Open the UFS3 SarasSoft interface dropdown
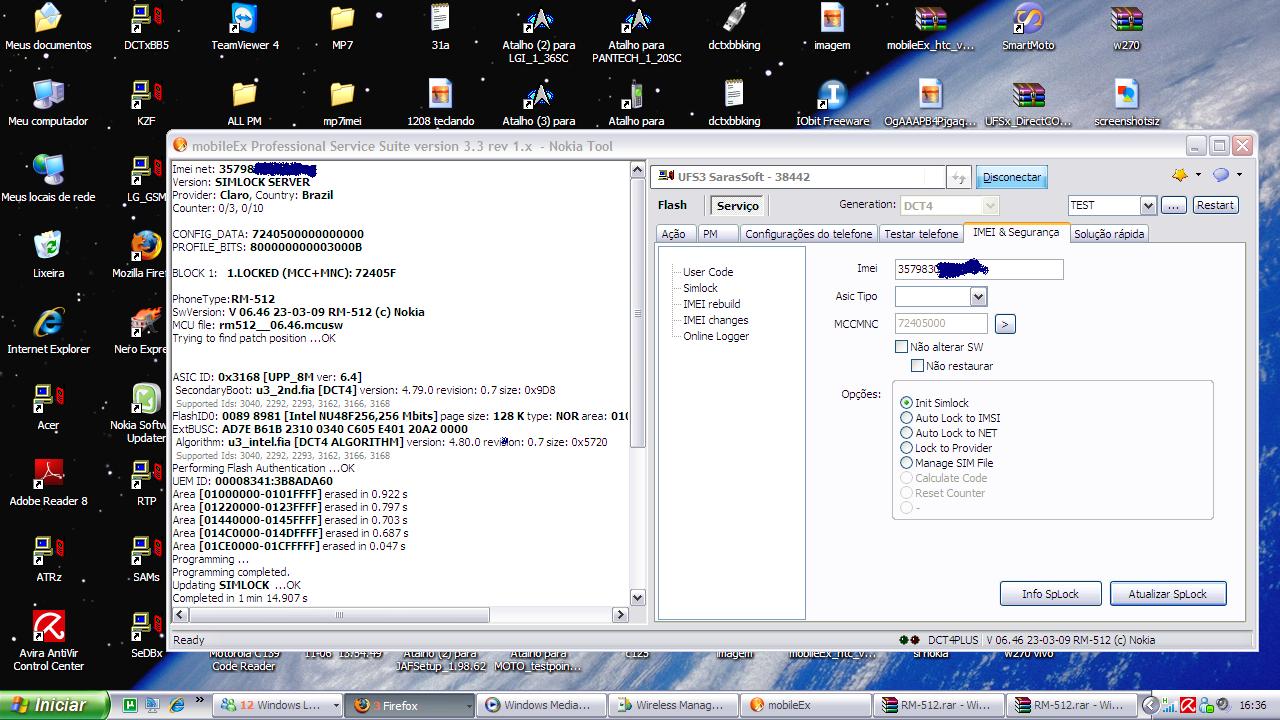Viewport: 1280px width, 720px height. coord(796,177)
